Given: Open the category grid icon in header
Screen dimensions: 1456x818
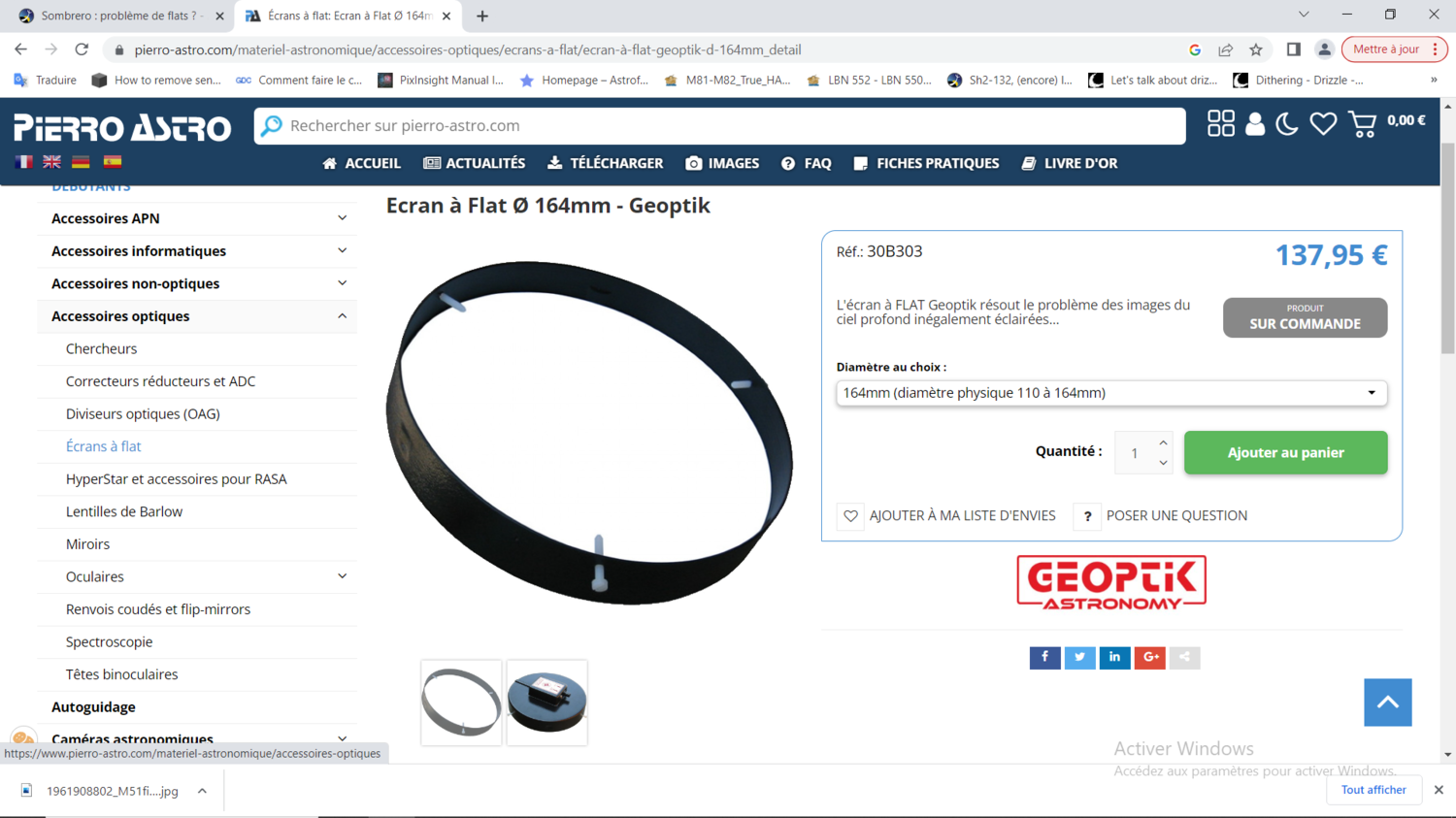Looking at the screenshot, I should (x=1221, y=123).
